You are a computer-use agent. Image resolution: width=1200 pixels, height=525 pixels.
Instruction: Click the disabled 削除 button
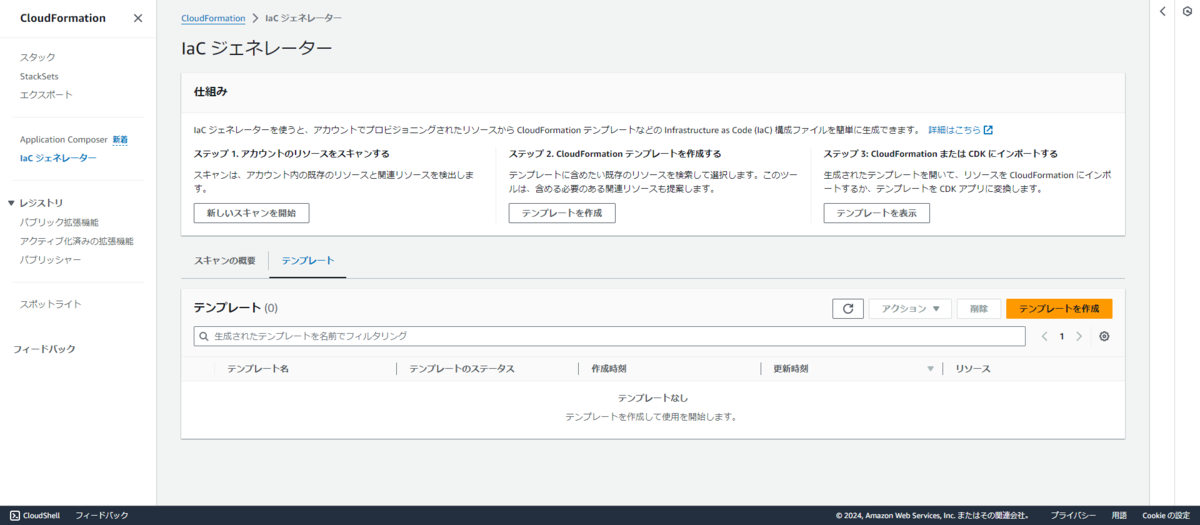(x=979, y=309)
